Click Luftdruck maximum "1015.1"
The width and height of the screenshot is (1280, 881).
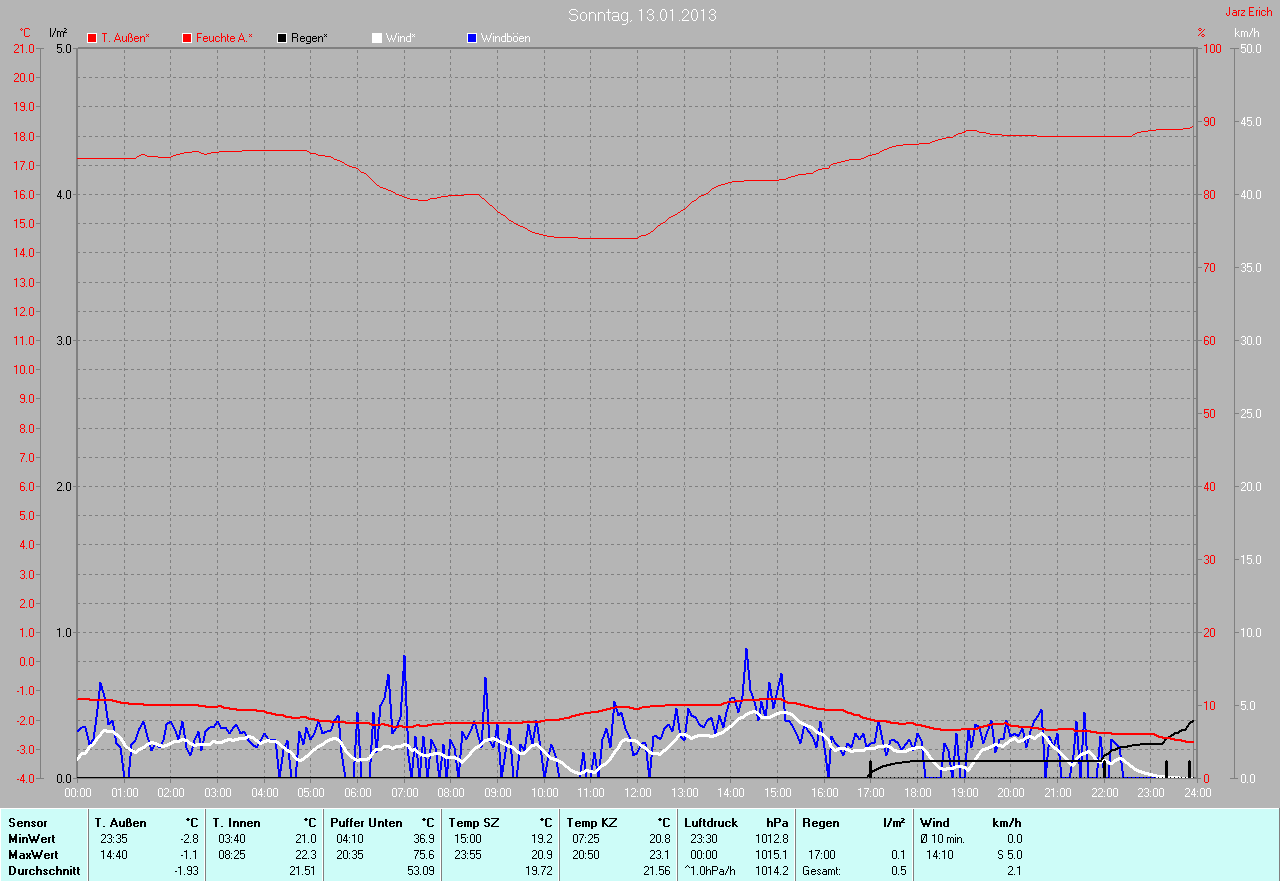[772, 855]
